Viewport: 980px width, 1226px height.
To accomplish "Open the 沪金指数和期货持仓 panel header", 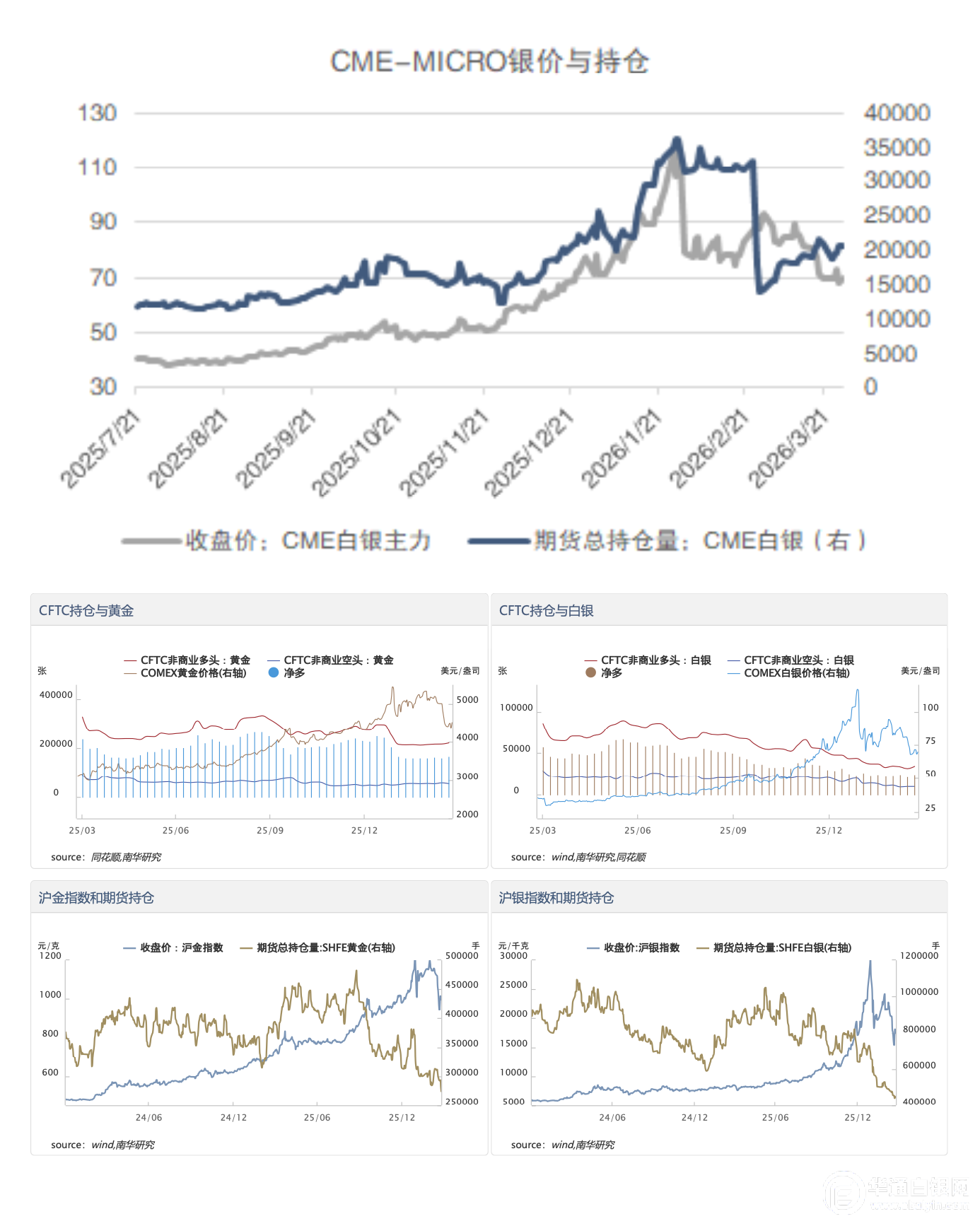I will coord(96,898).
